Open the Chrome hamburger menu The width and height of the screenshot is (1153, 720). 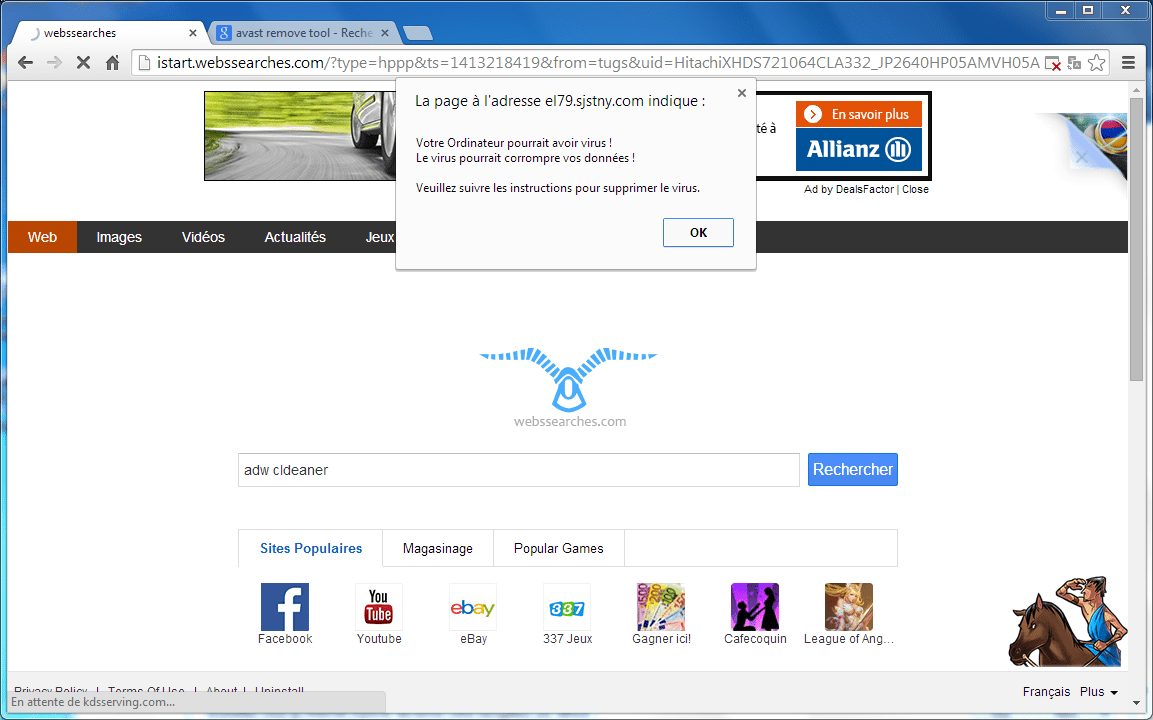pos(1129,63)
